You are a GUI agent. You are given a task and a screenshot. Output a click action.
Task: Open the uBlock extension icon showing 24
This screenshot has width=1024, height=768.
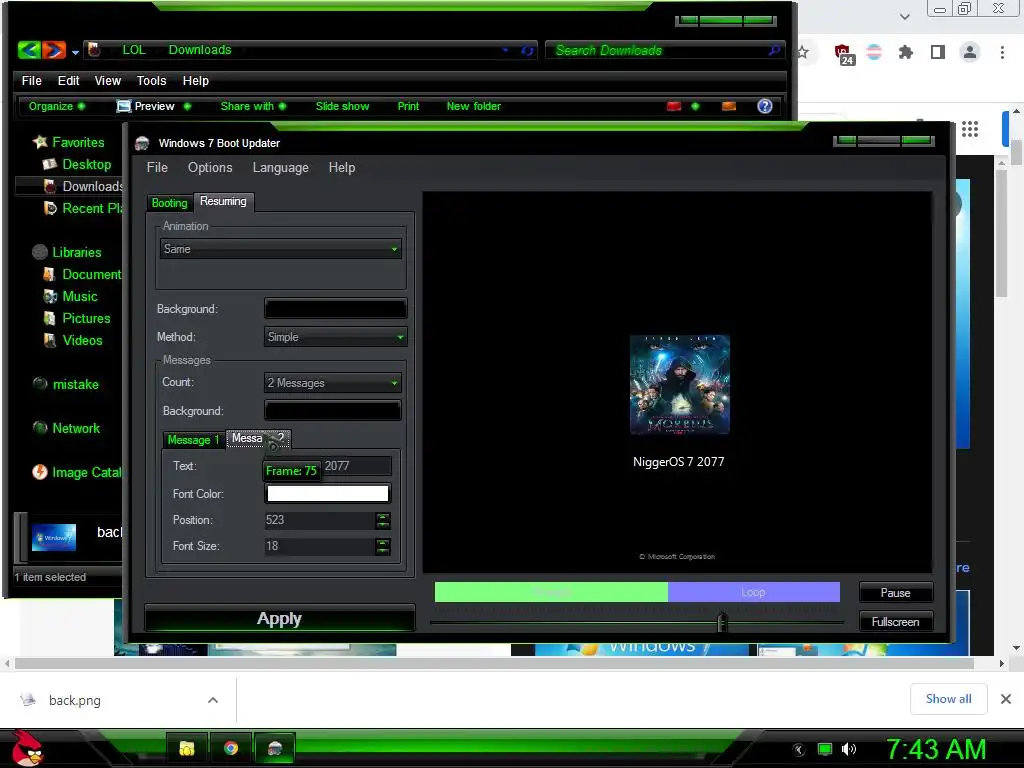tap(843, 54)
